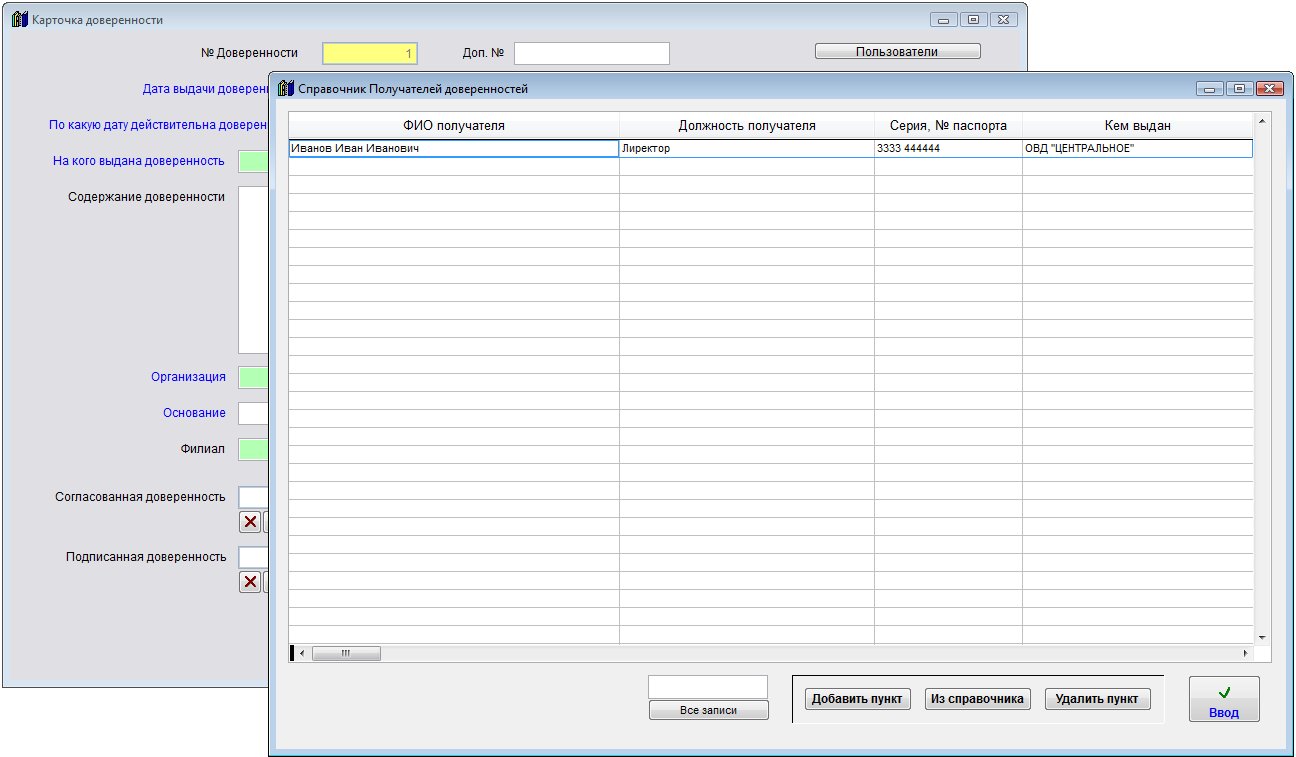This screenshot has height=757, width=1296.
Task: Clear the Подписанная доверенность file with red X
Action: [250, 582]
